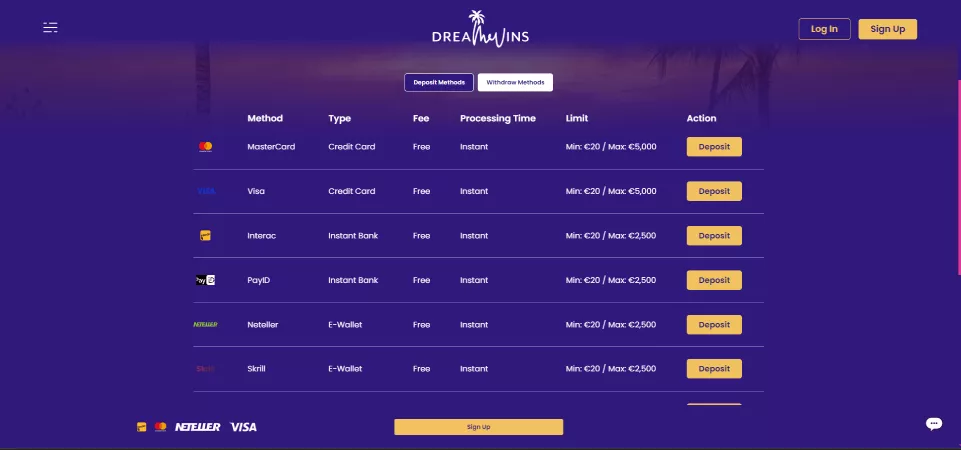This screenshot has width=961, height=450.
Task: Click the DreamWins palm tree logo
Action: (x=480, y=28)
